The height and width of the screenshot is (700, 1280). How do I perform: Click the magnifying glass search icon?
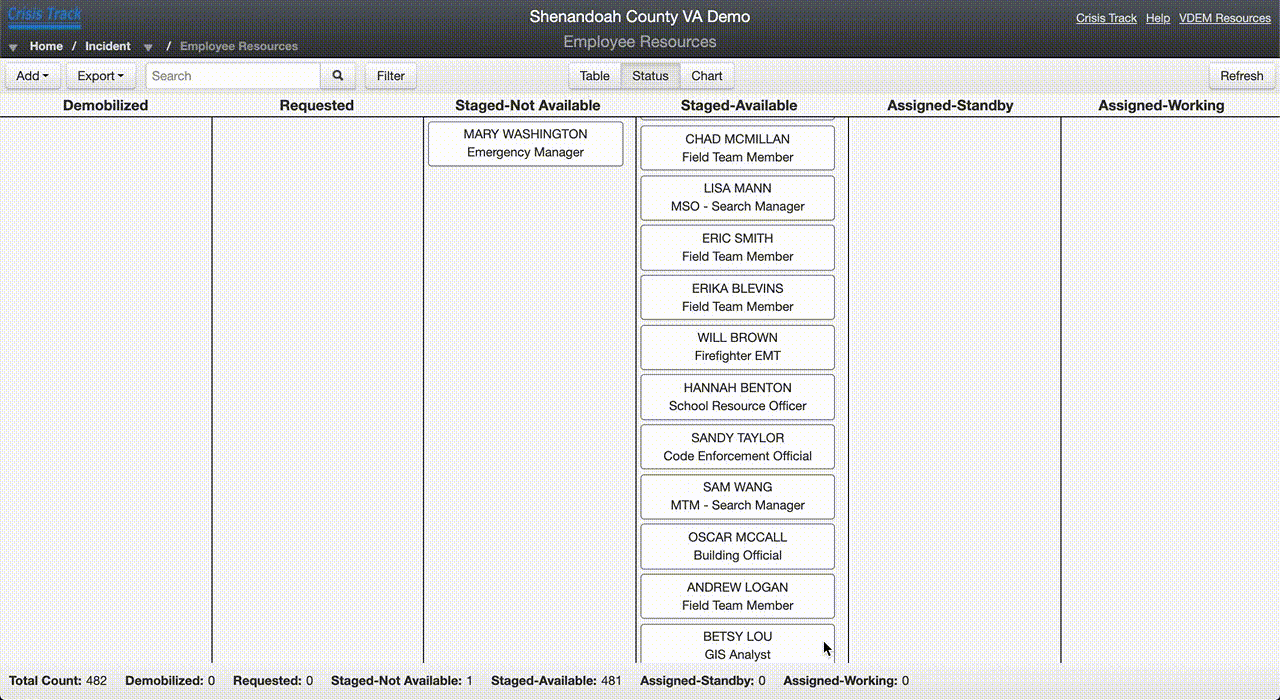click(337, 75)
